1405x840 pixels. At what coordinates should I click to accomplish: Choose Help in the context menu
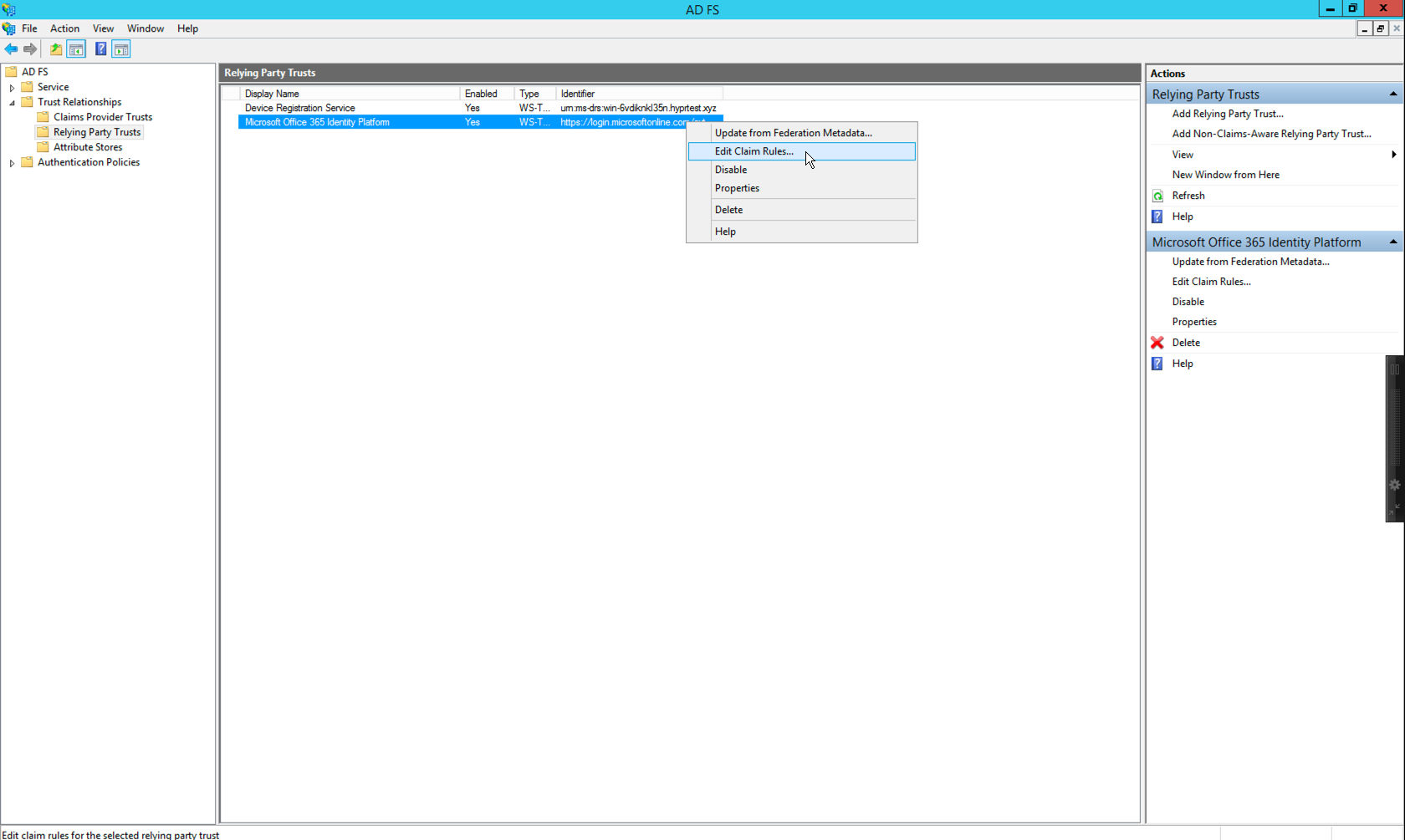tap(802, 232)
